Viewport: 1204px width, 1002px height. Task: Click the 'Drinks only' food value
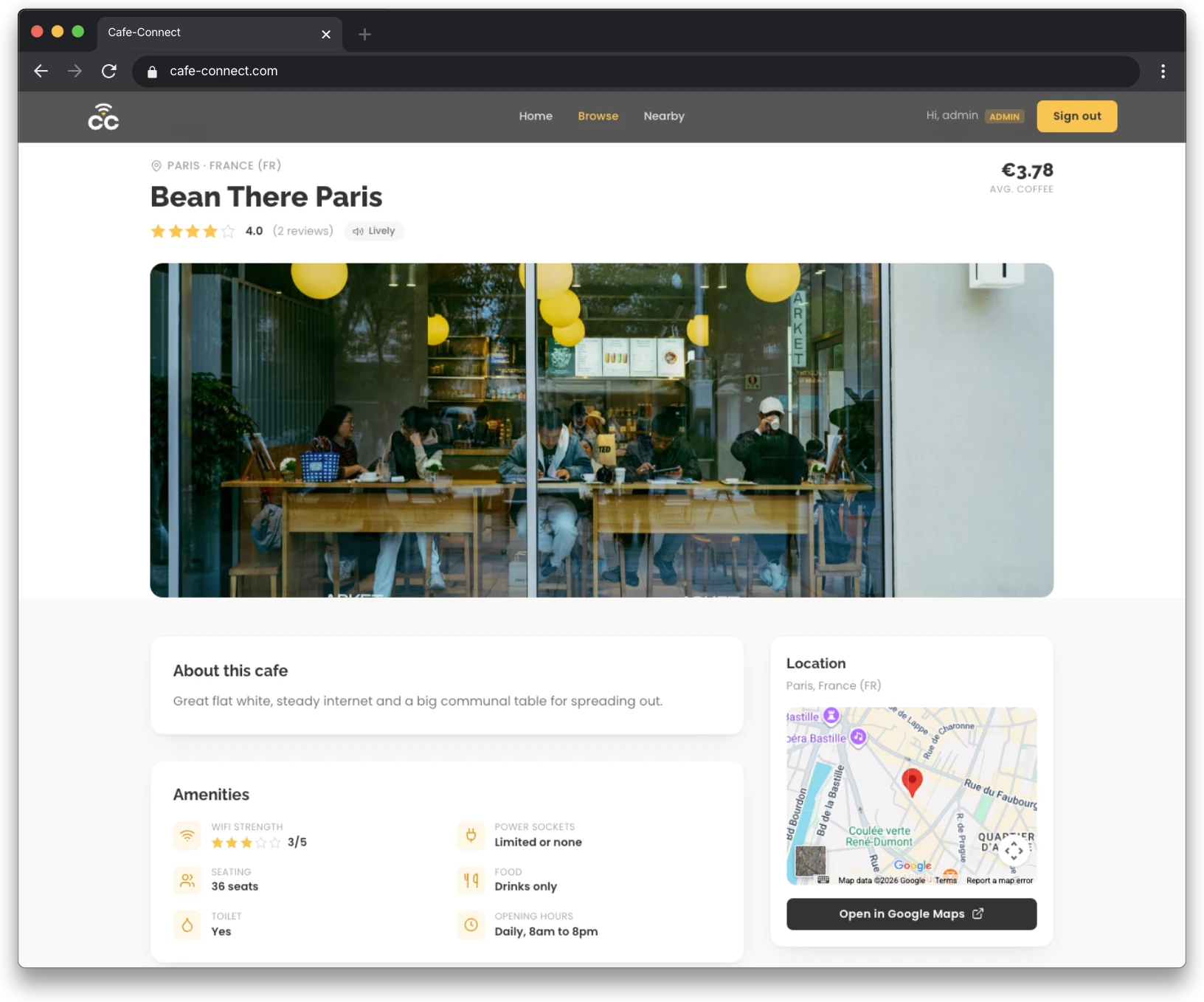(x=525, y=886)
